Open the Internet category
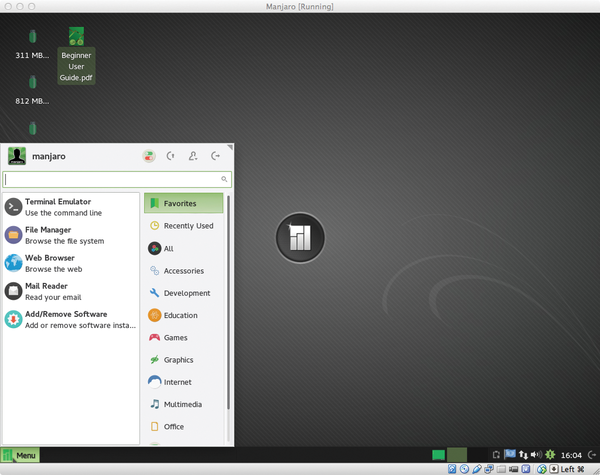600x475 pixels. [184, 382]
